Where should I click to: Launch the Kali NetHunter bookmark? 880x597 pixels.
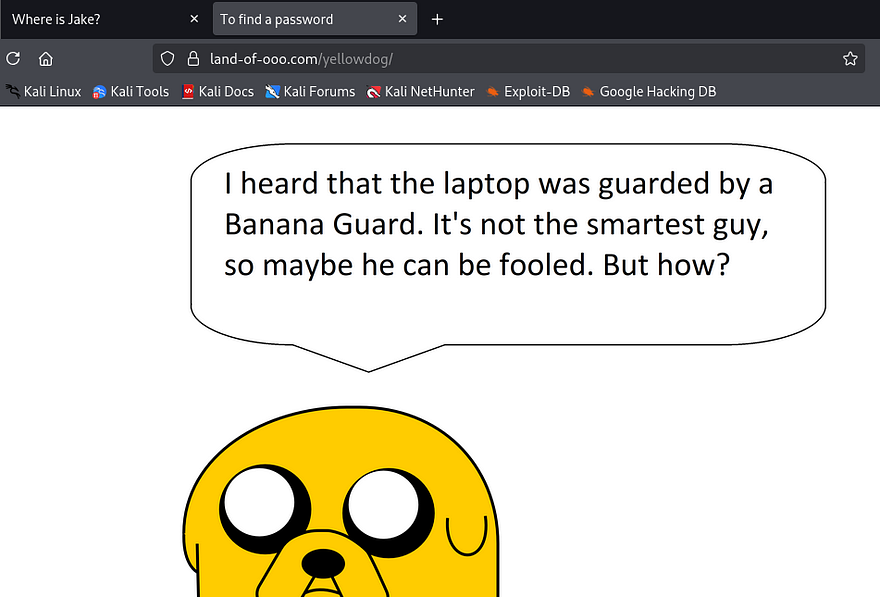(420, 92)
